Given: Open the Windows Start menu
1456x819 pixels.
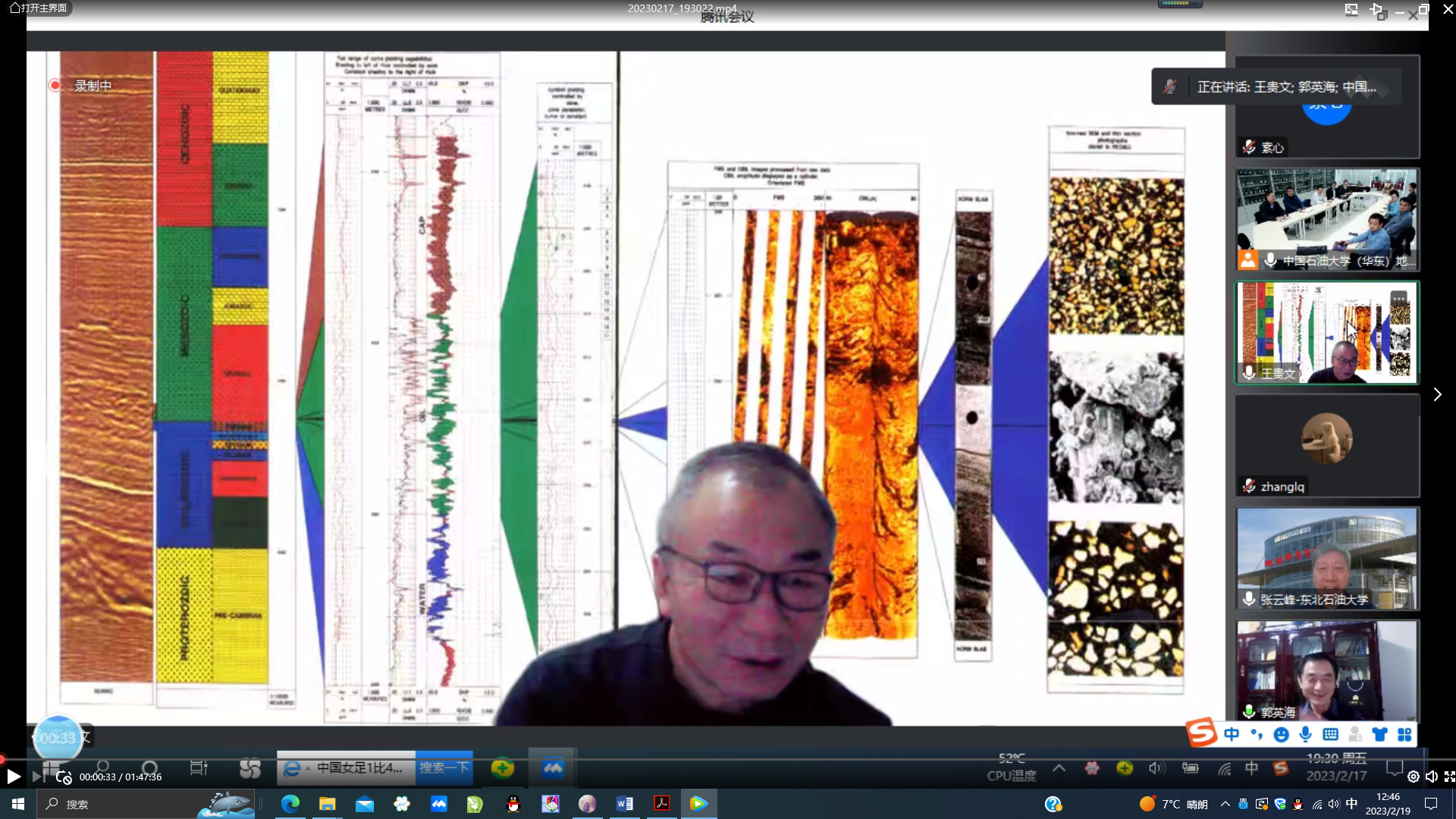Looking at the screenshot, I should click(x=17, y=804).
